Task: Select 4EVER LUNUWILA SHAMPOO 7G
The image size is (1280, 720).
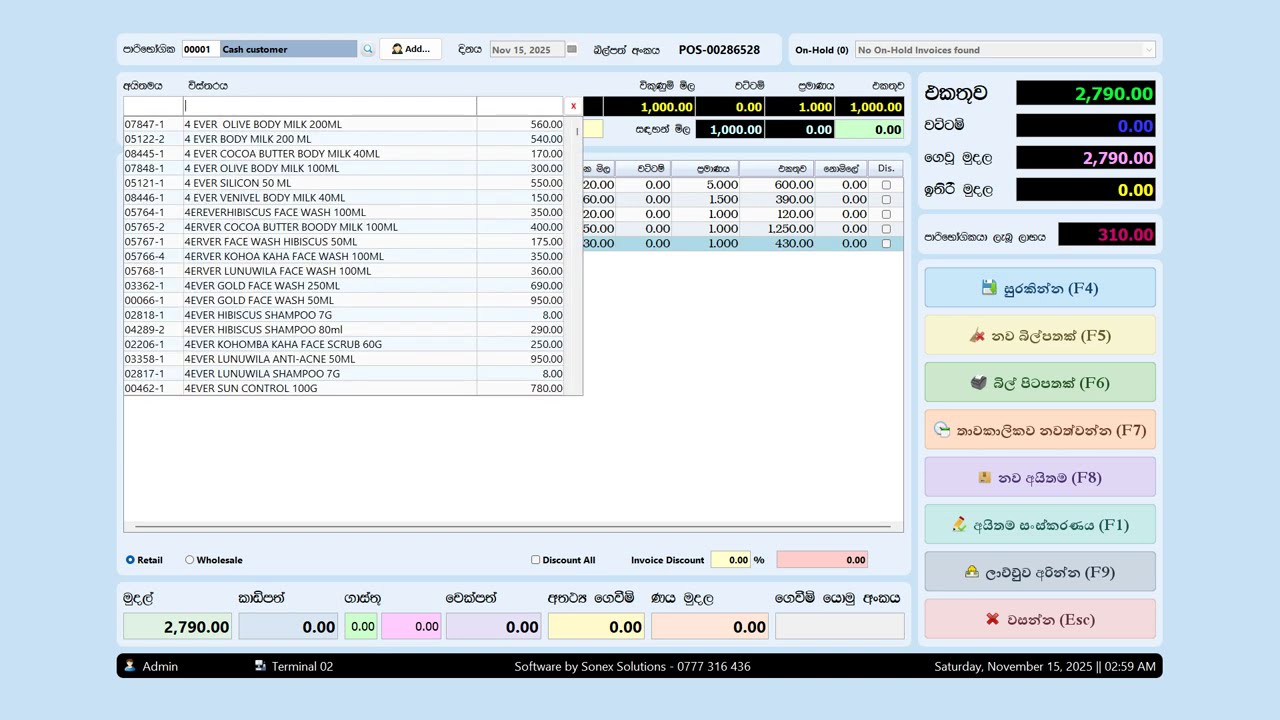Action: coord(344,374)
